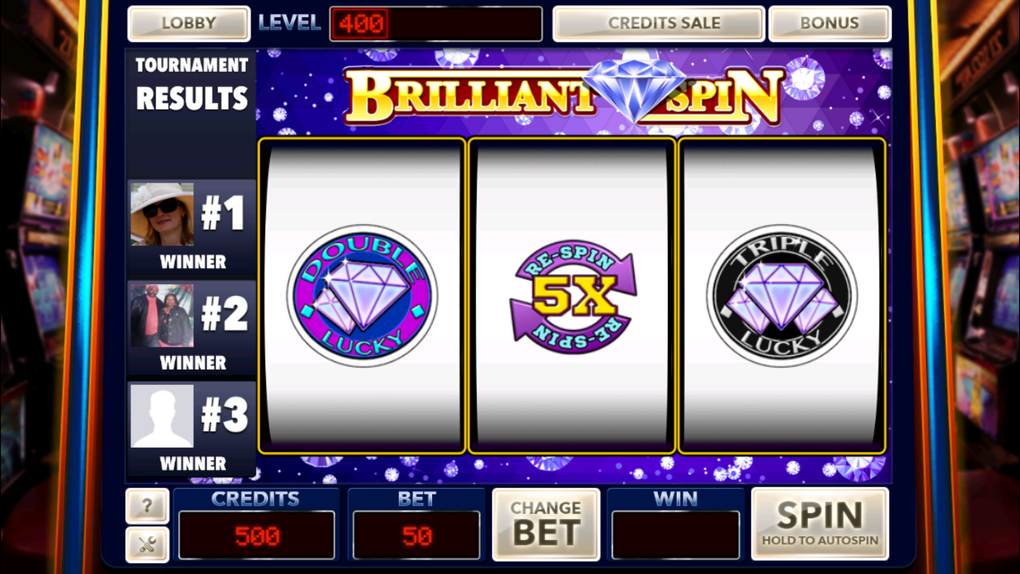This screenshot has width=1020, height=574.
Task: Open the wrench and screwdriver settings icon
Action: tap(147, 544)
